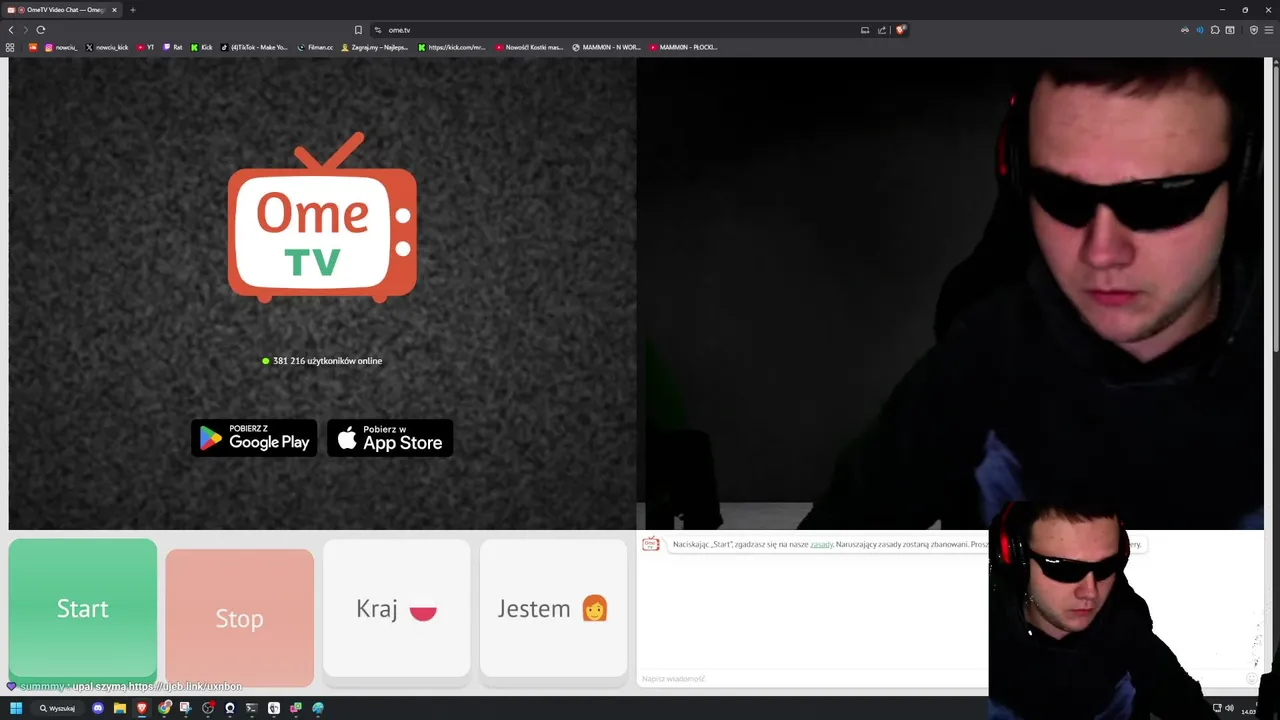Select the OmeTV Video Chat tab

62,10
